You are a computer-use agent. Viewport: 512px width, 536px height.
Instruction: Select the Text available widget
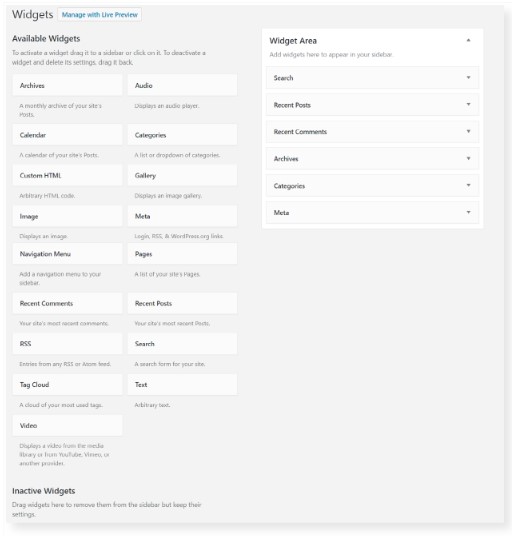[x=182, y=385]
